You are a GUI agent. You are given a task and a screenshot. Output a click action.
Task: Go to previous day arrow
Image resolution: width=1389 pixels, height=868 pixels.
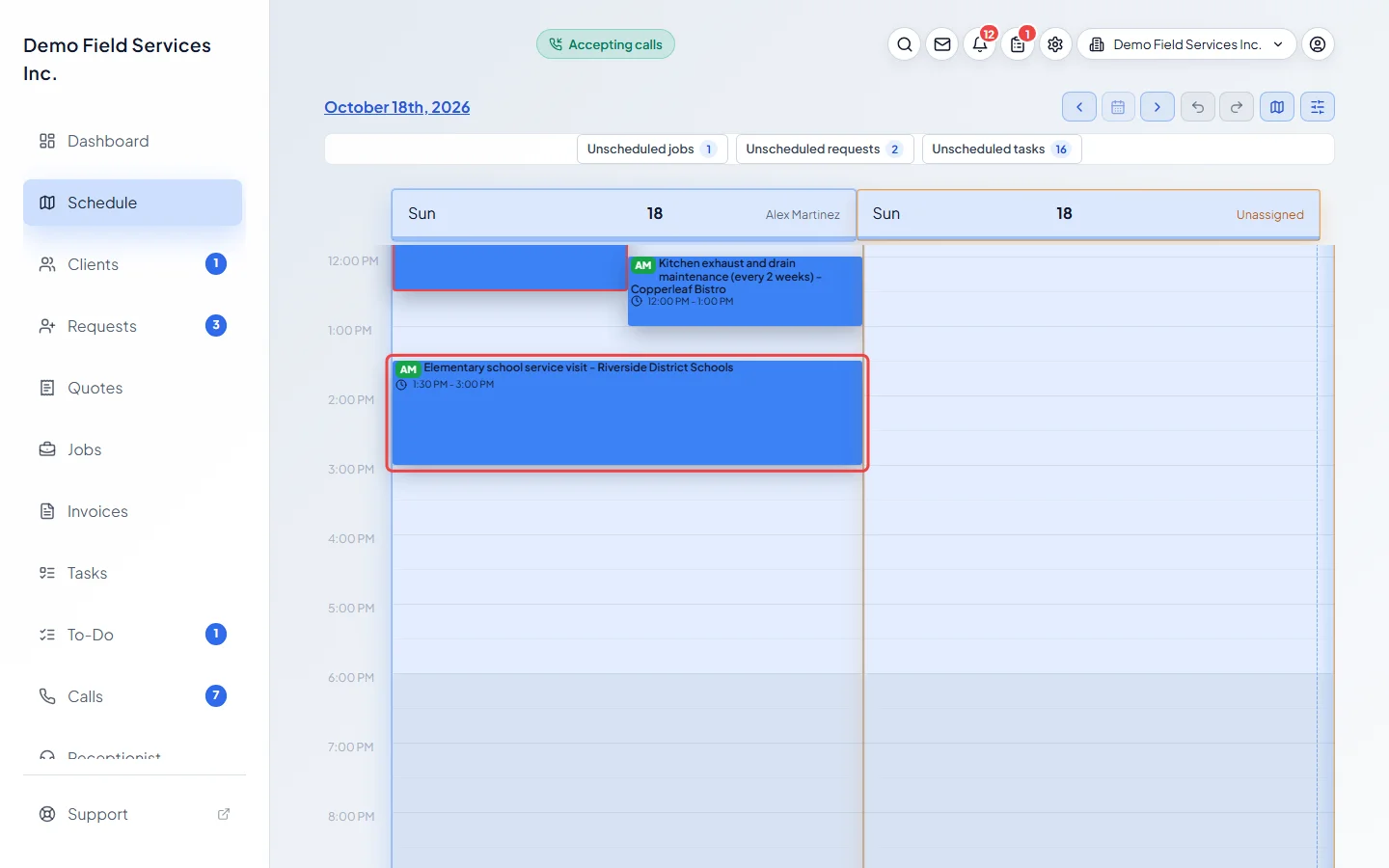click(1079, 107)
